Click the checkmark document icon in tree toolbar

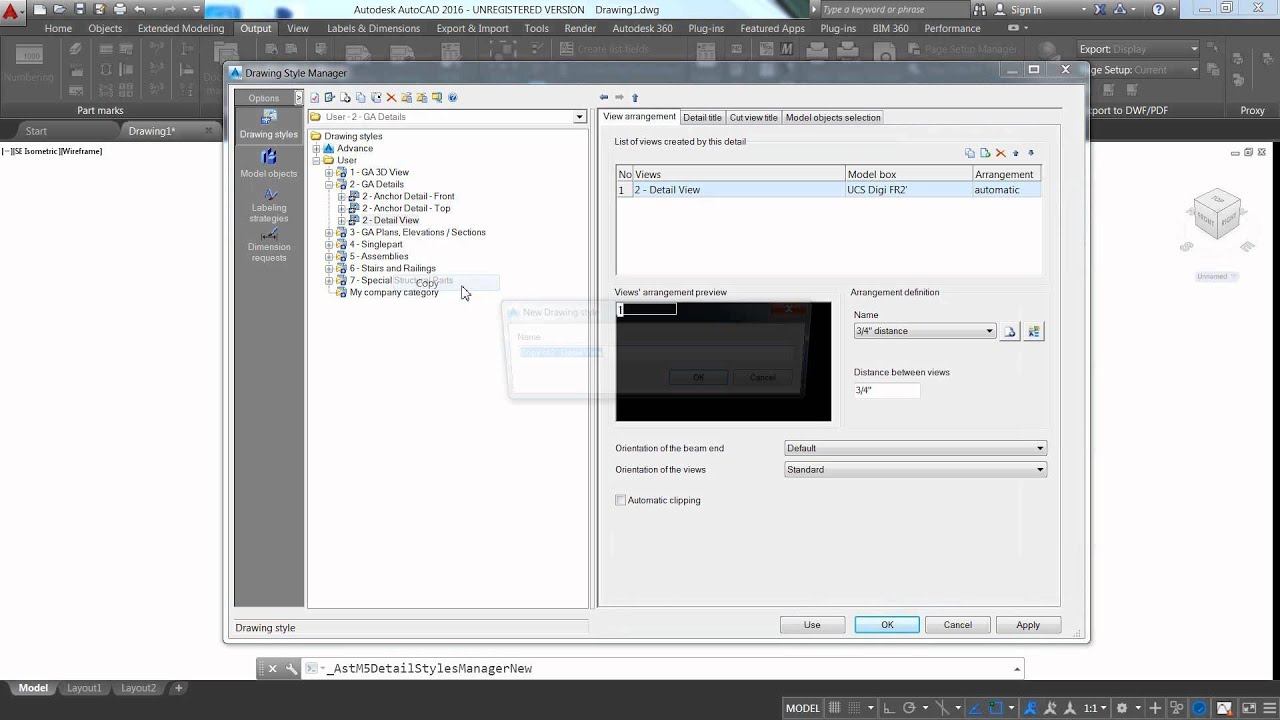(314, 98)
